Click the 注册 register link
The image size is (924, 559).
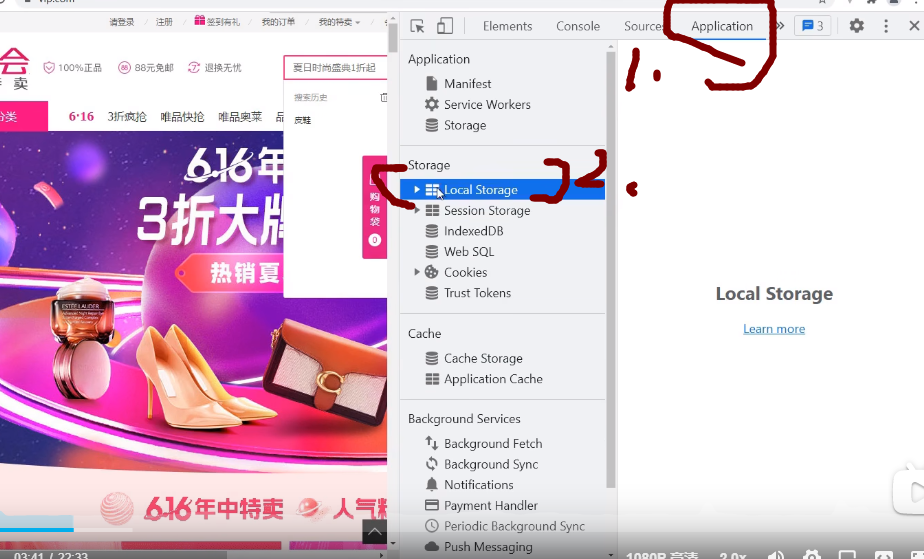point(164,22)
